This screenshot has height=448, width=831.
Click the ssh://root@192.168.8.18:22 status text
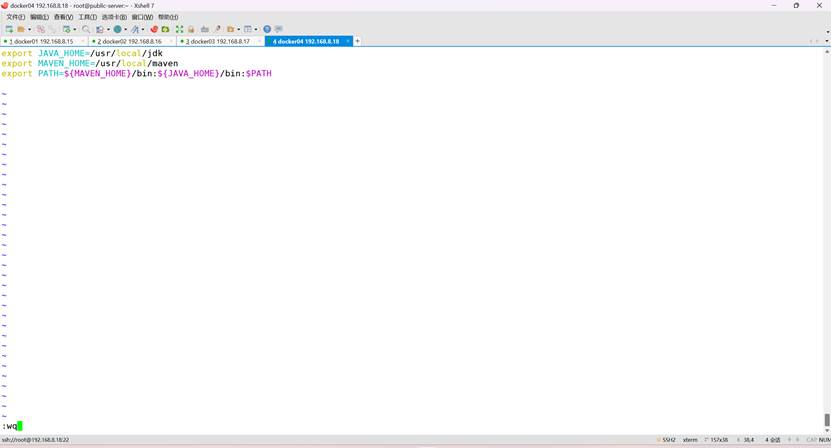[x=36, y=440]
